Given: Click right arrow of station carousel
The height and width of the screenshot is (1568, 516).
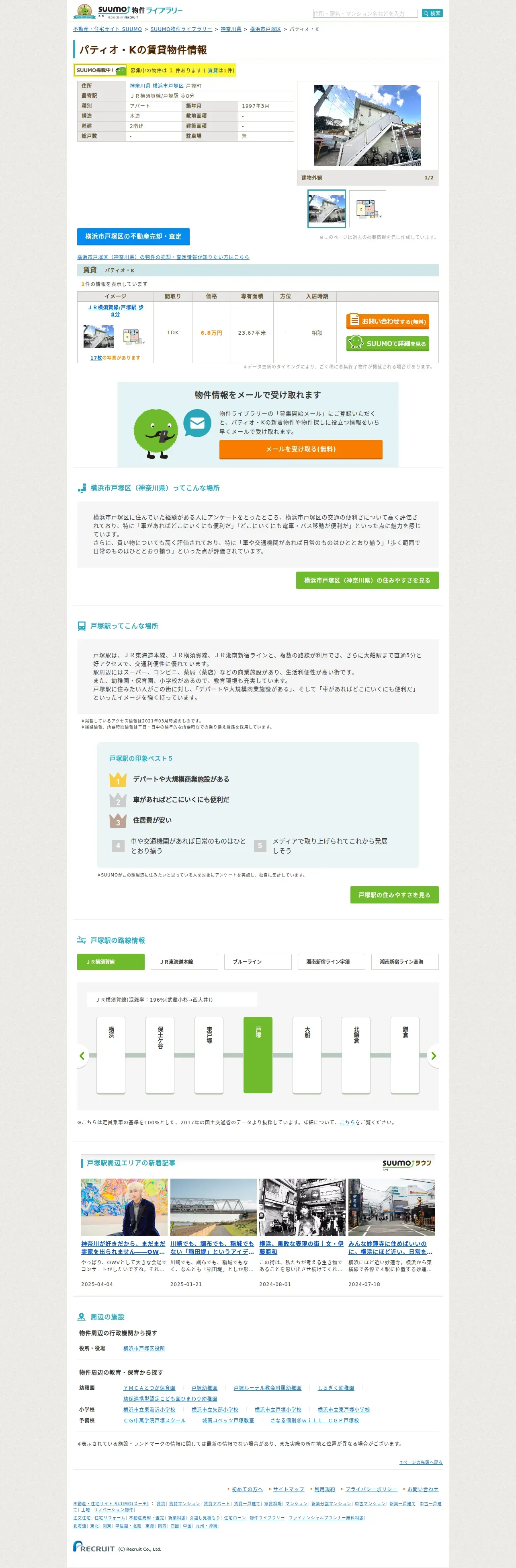Looking at the screenshot, I should click(x=433, y=1056).
